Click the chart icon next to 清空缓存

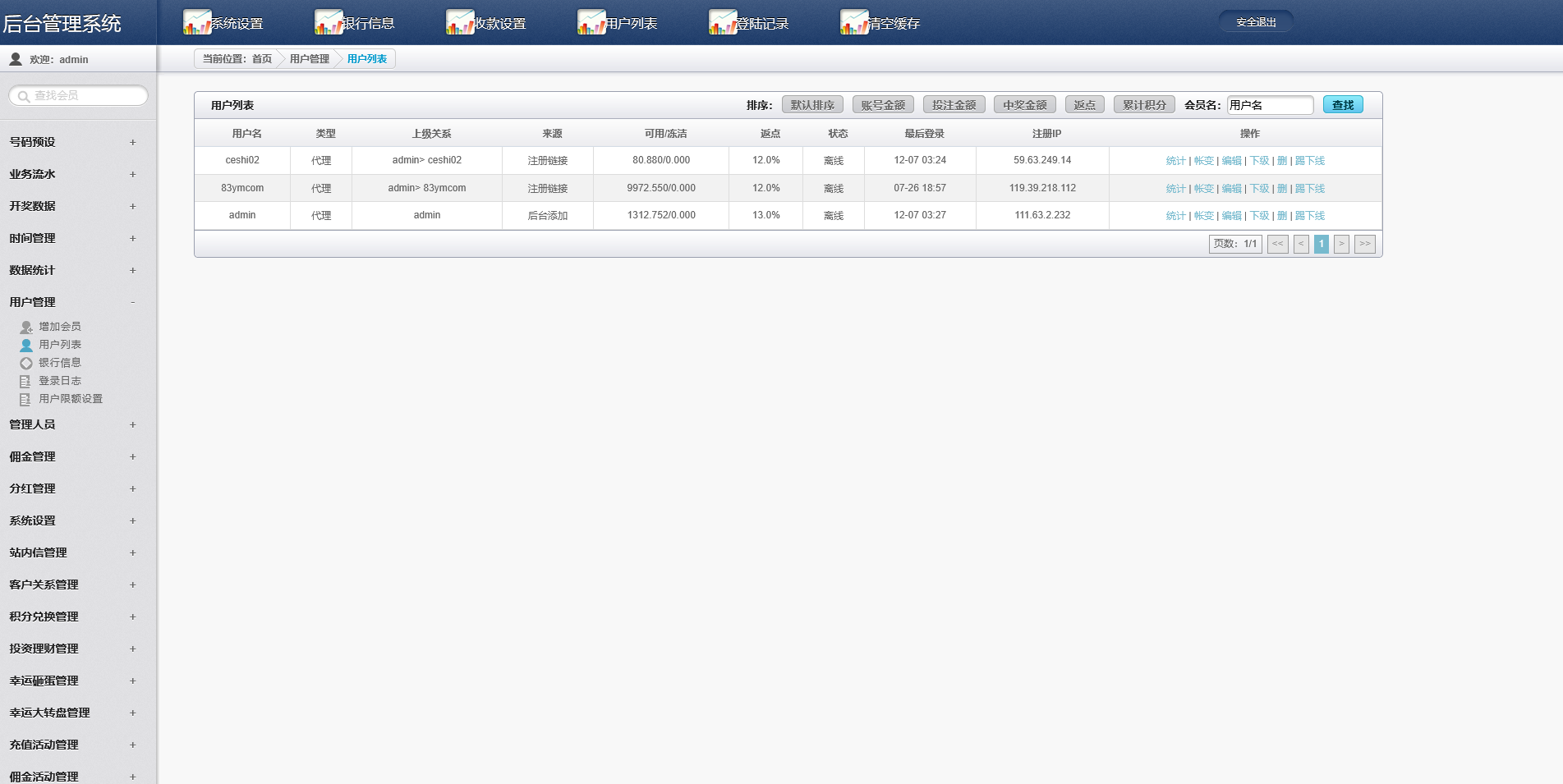click(x=853, y=22)
